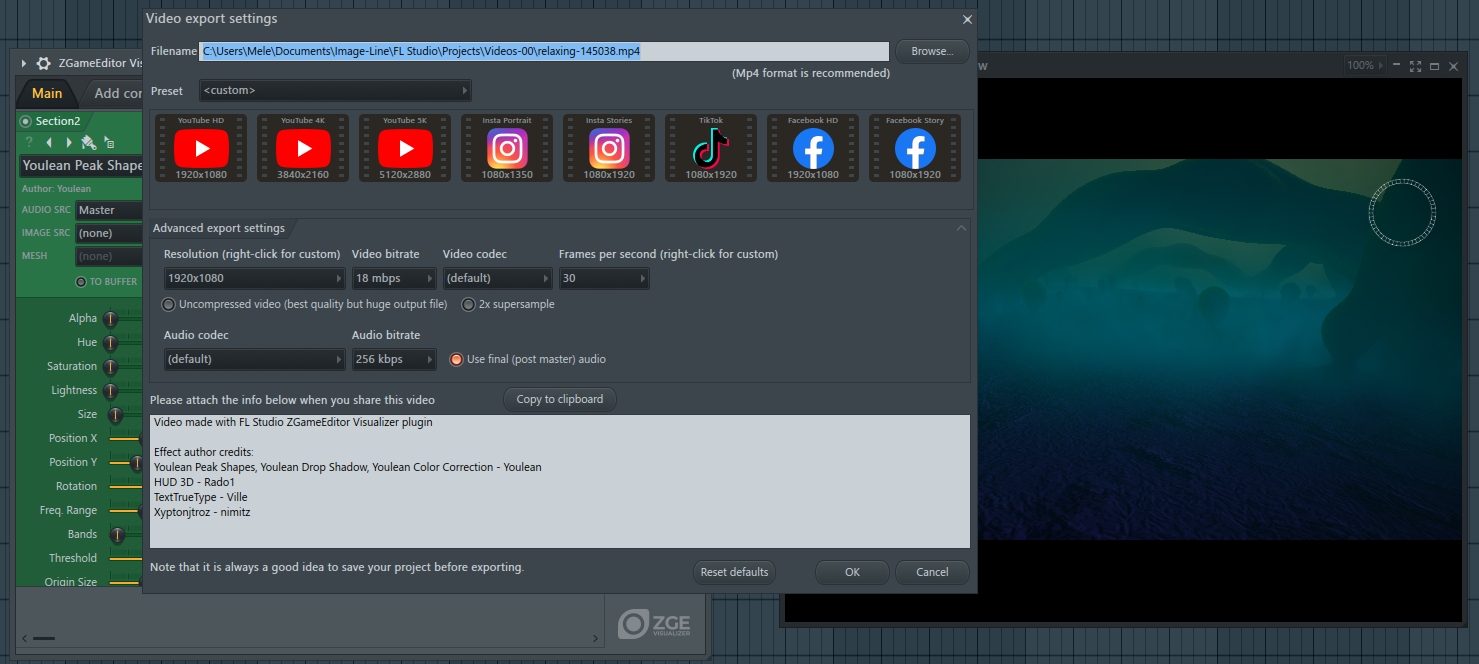Image resolution: width=1479 pixels, height=664 pixels.
Task: Adjust the Size knob
Action: coord(115,415)
